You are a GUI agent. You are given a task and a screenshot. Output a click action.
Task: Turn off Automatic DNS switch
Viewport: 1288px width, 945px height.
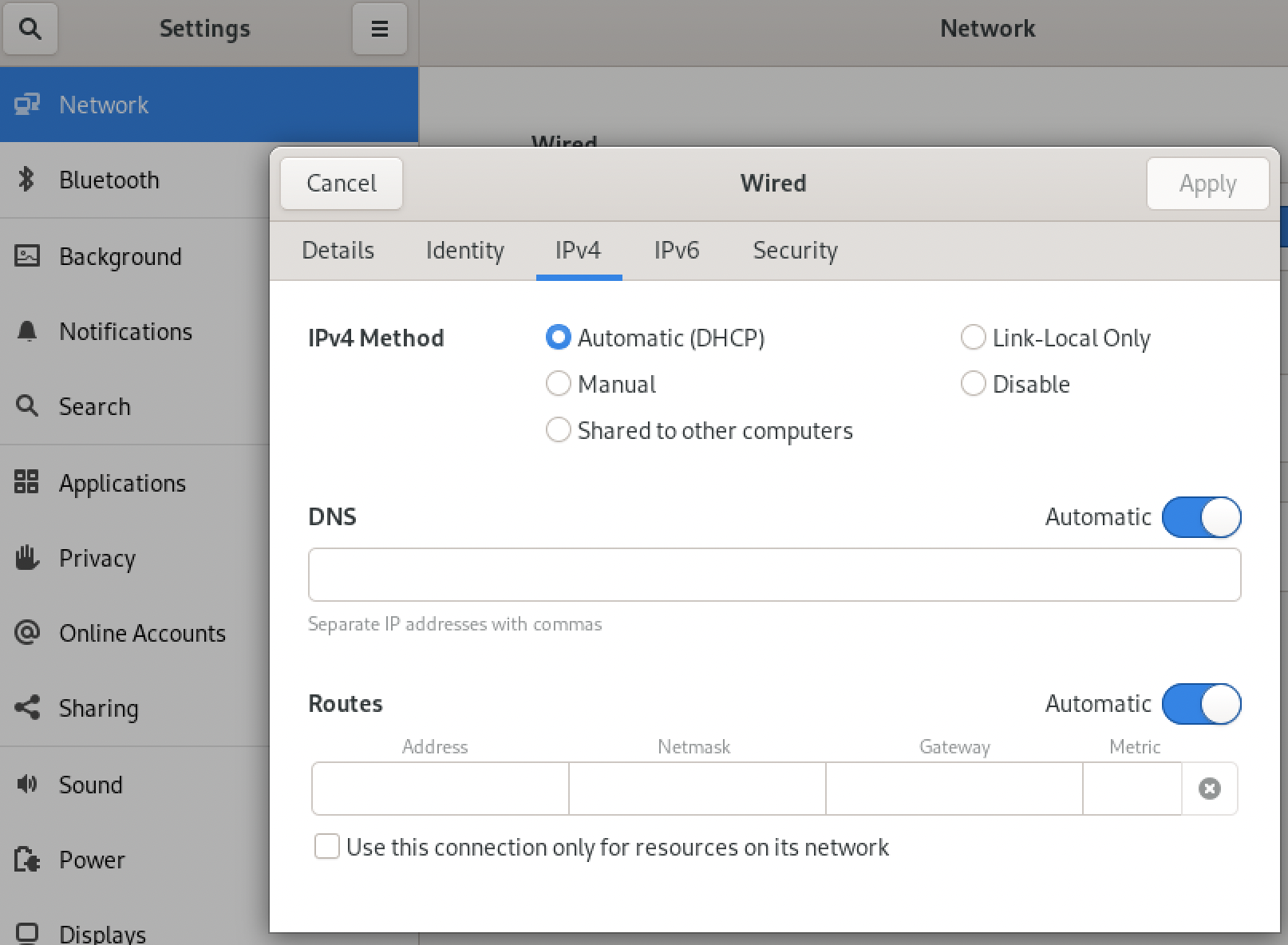tap(1201, 517)
